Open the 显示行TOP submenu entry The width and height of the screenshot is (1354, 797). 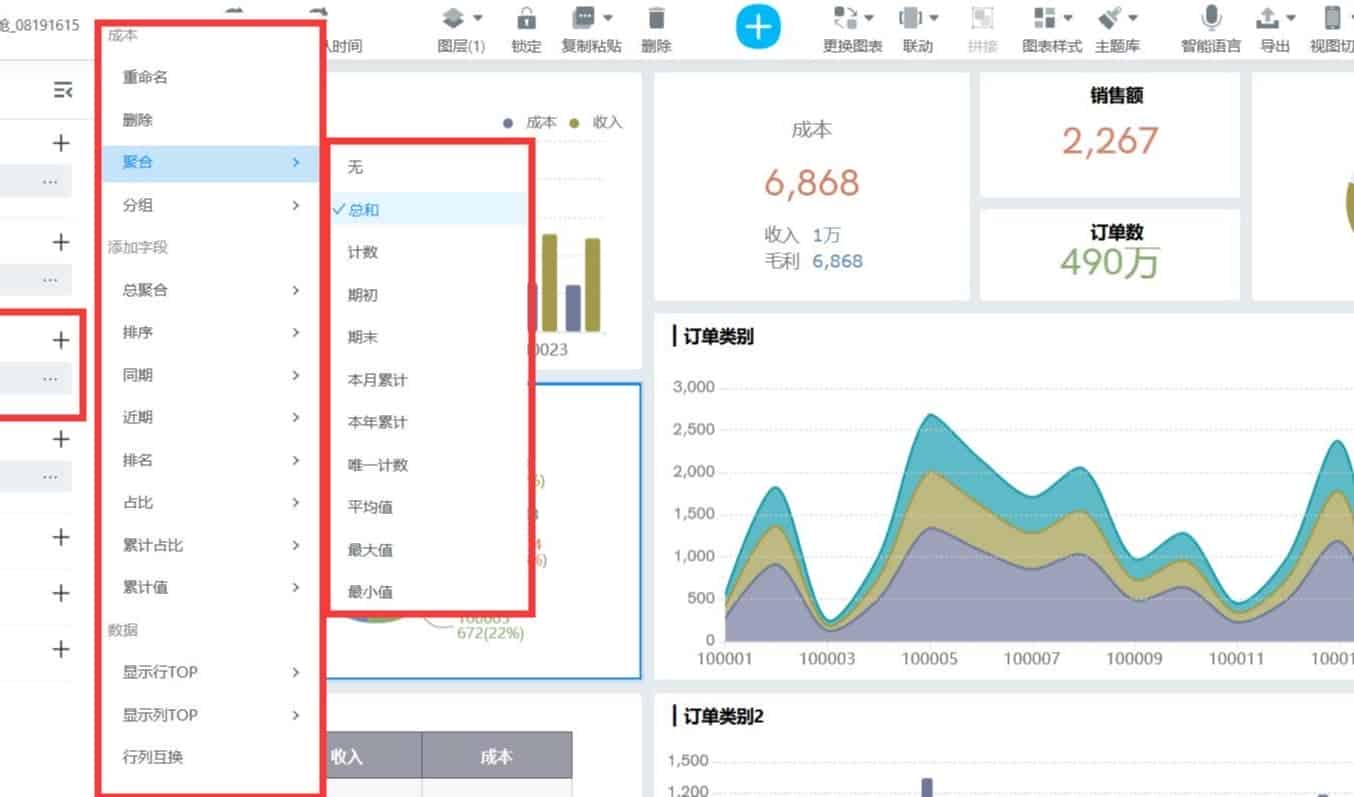210,672
